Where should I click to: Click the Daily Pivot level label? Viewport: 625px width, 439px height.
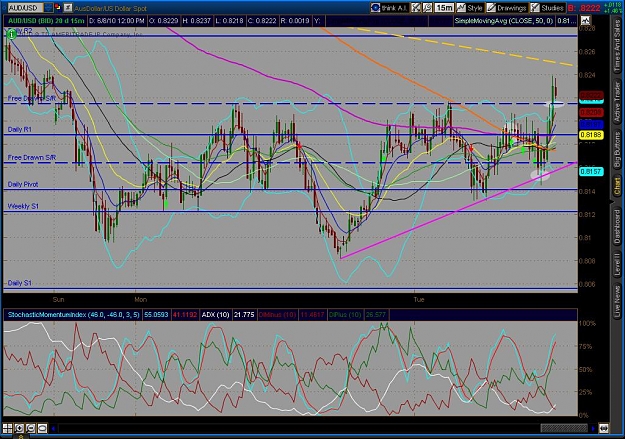pyautogui.click(x=23, y=184)
